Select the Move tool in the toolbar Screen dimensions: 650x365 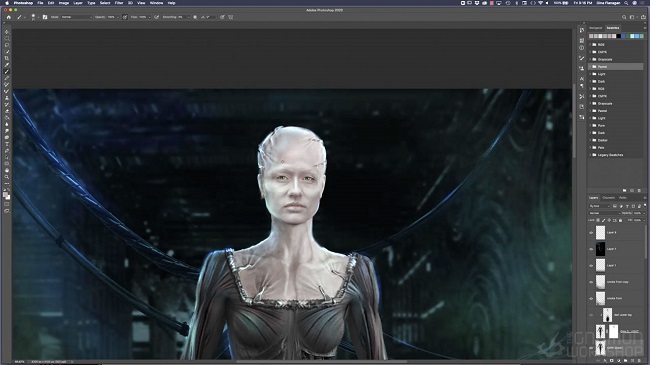[x=7, y=32]
